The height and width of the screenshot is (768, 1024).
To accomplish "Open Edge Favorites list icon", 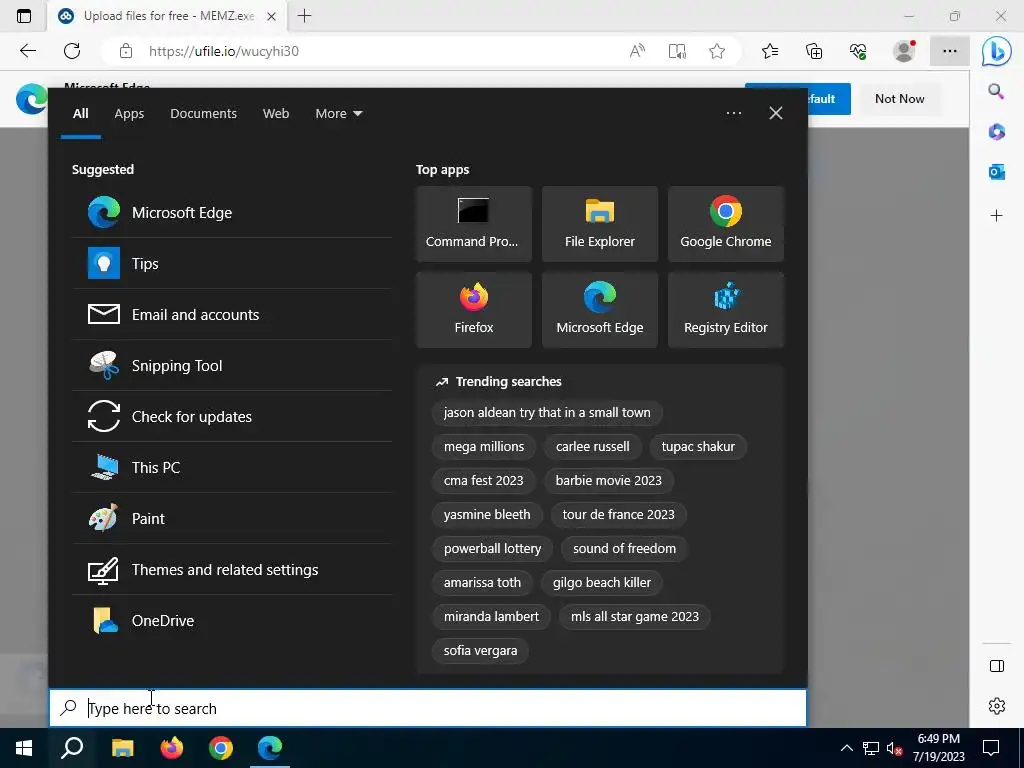I will [x=770, y=51].
